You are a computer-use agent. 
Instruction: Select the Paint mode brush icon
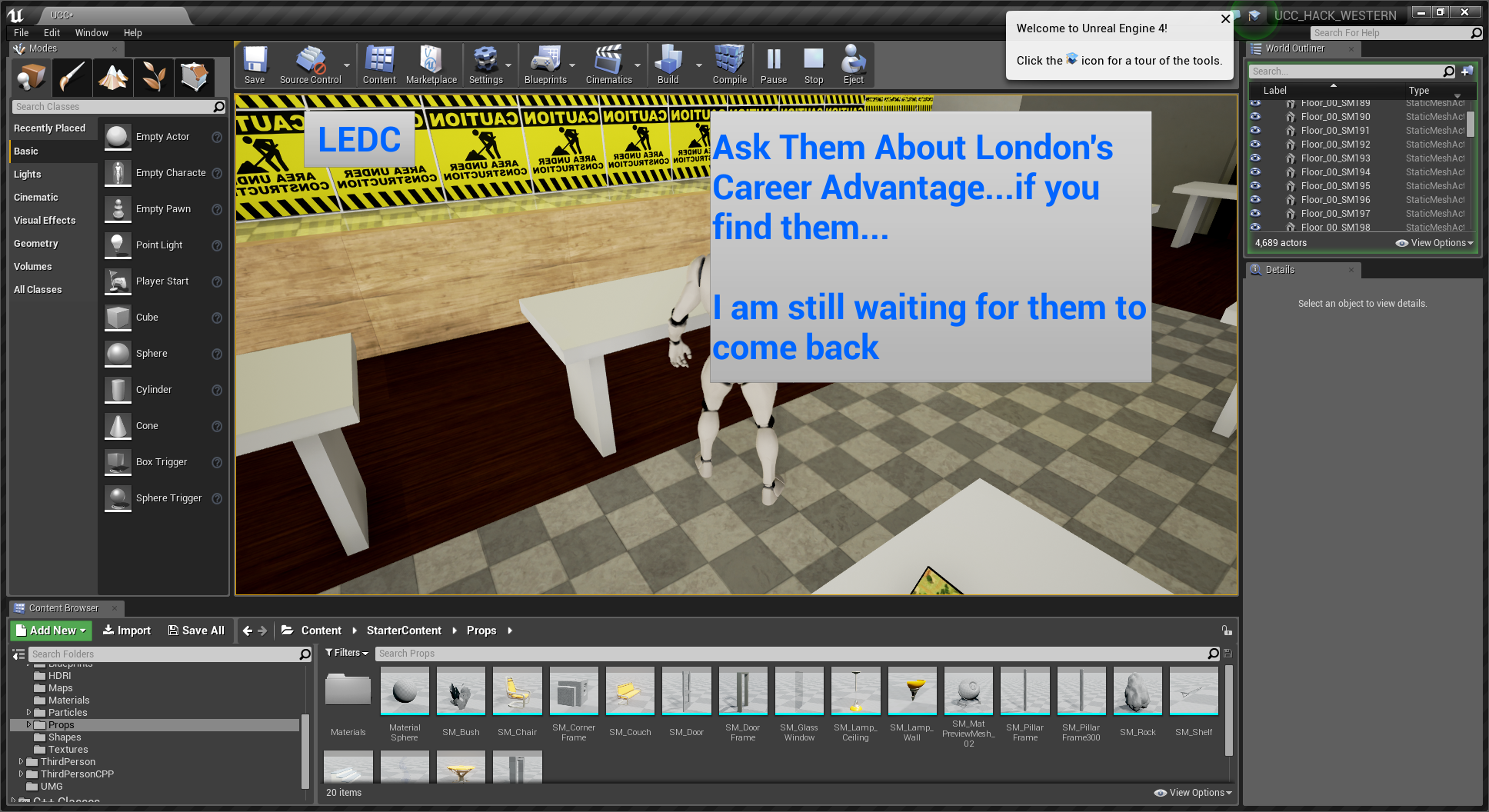(72, 77)
